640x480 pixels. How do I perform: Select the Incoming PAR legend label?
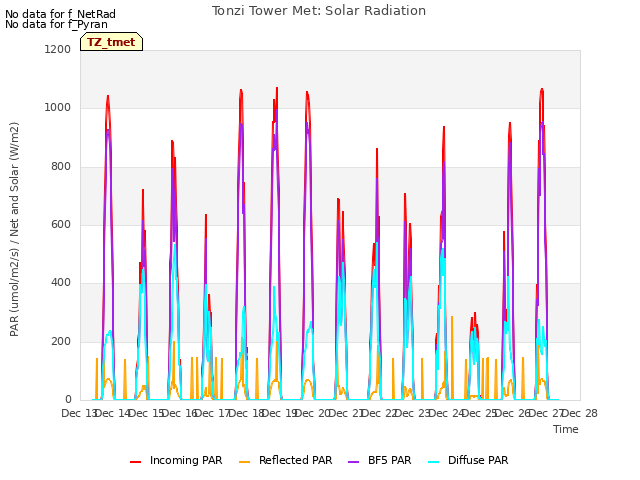tap(186, 460)
